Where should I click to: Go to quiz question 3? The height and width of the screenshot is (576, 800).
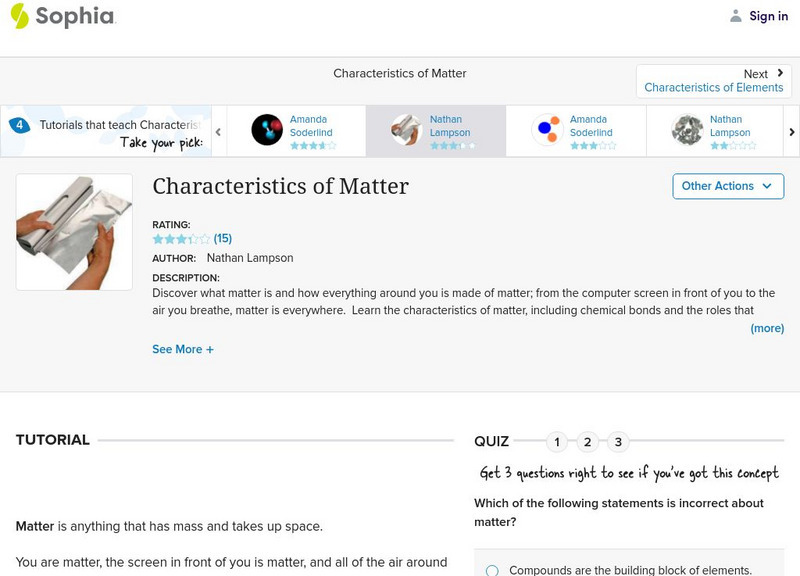click(x=619, y=442)
